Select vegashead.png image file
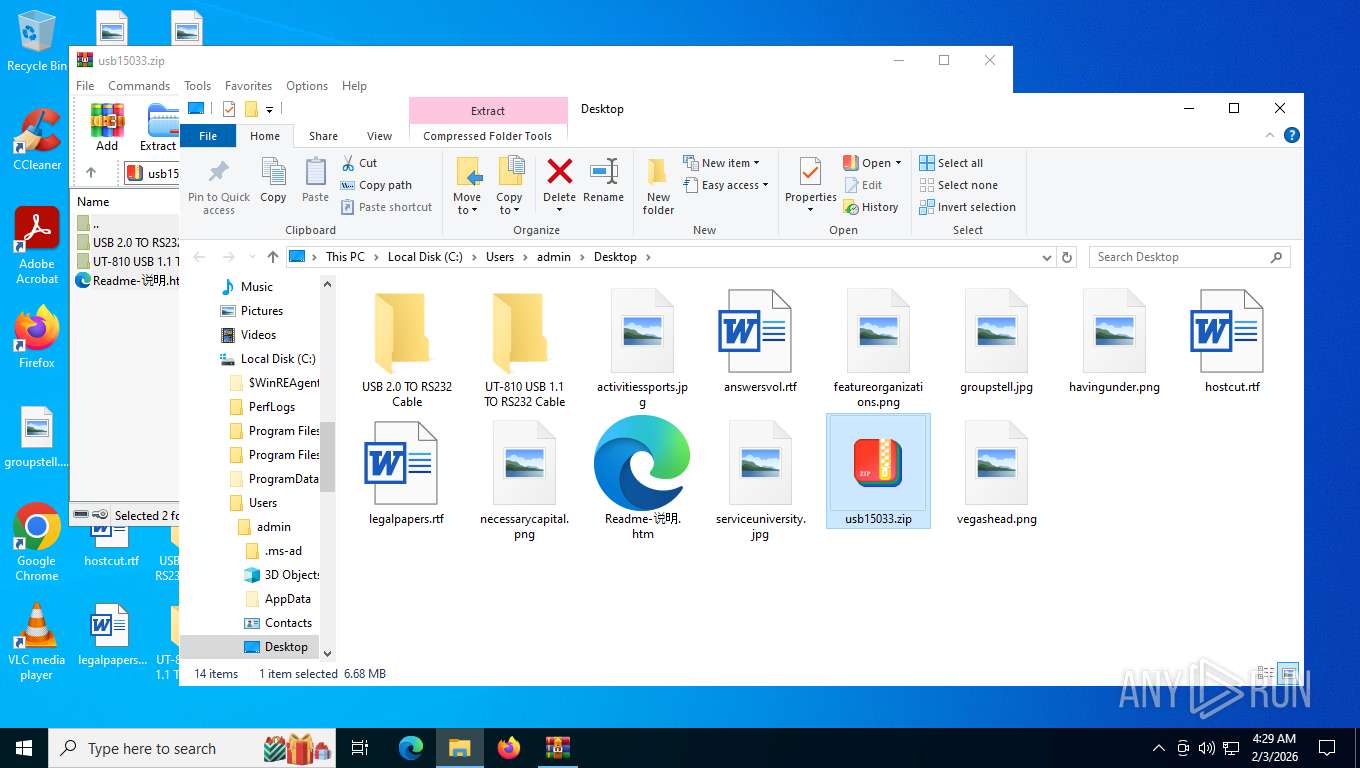 (x=996, y=472)
